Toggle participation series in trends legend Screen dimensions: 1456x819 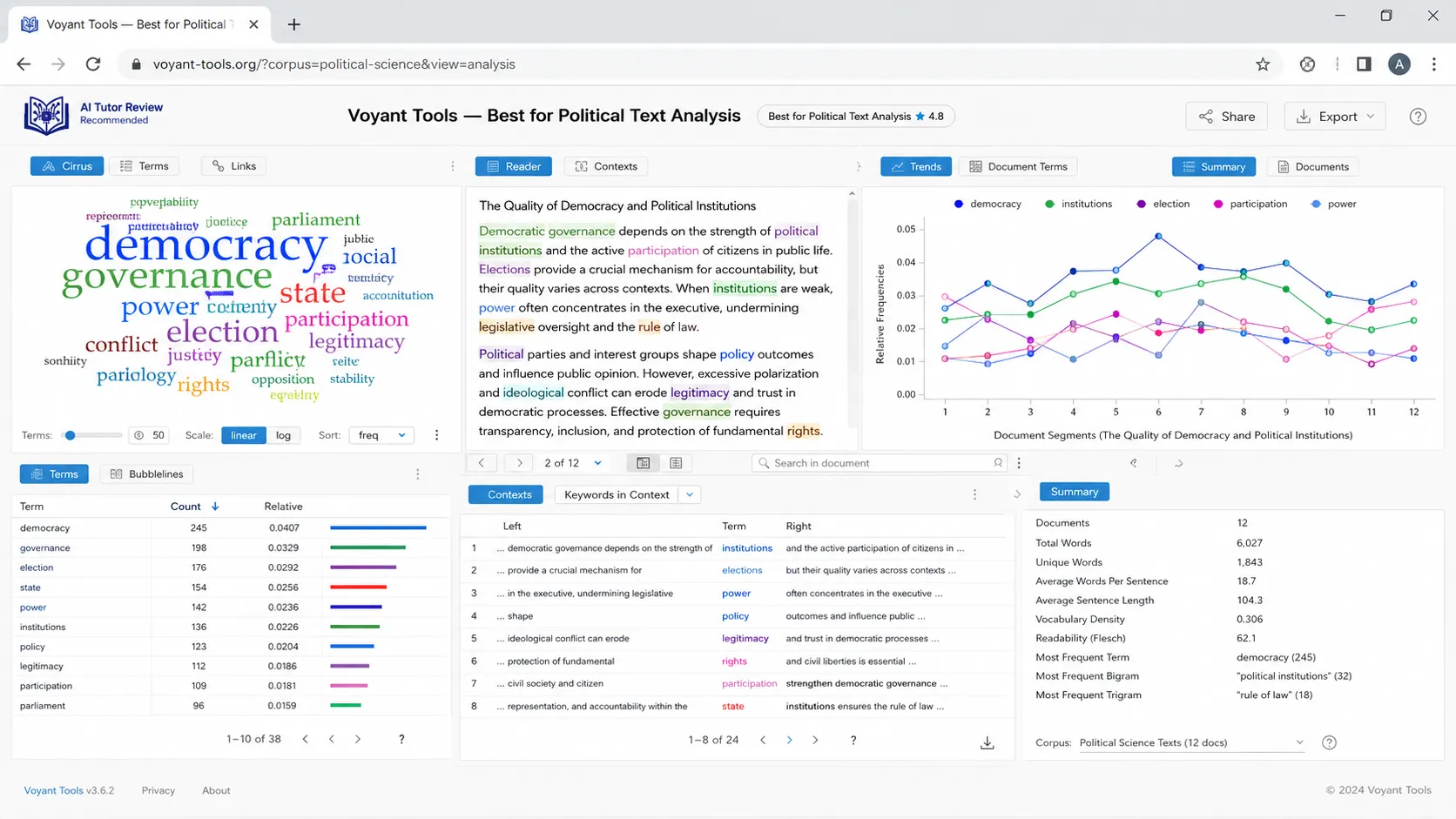tap(1250, 204)
